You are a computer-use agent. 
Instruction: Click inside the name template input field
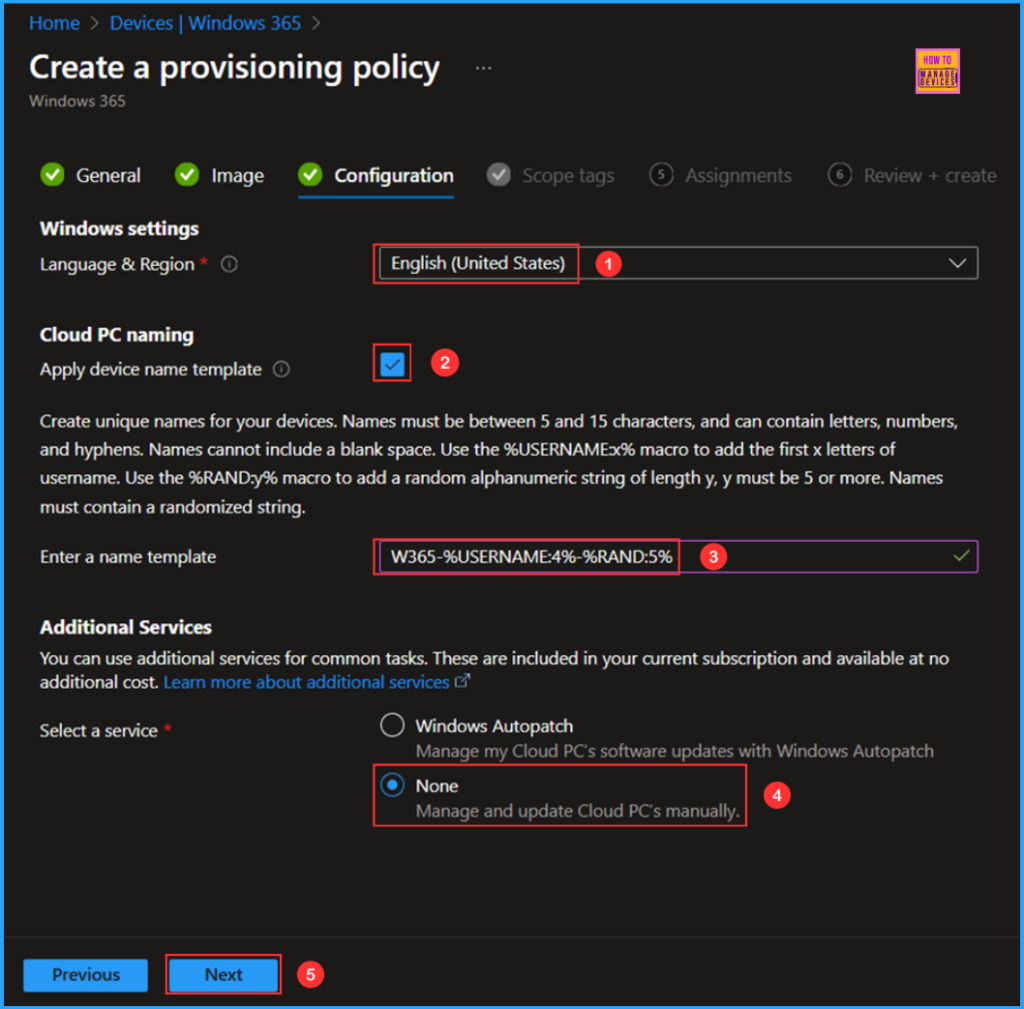tap(679, 557)
